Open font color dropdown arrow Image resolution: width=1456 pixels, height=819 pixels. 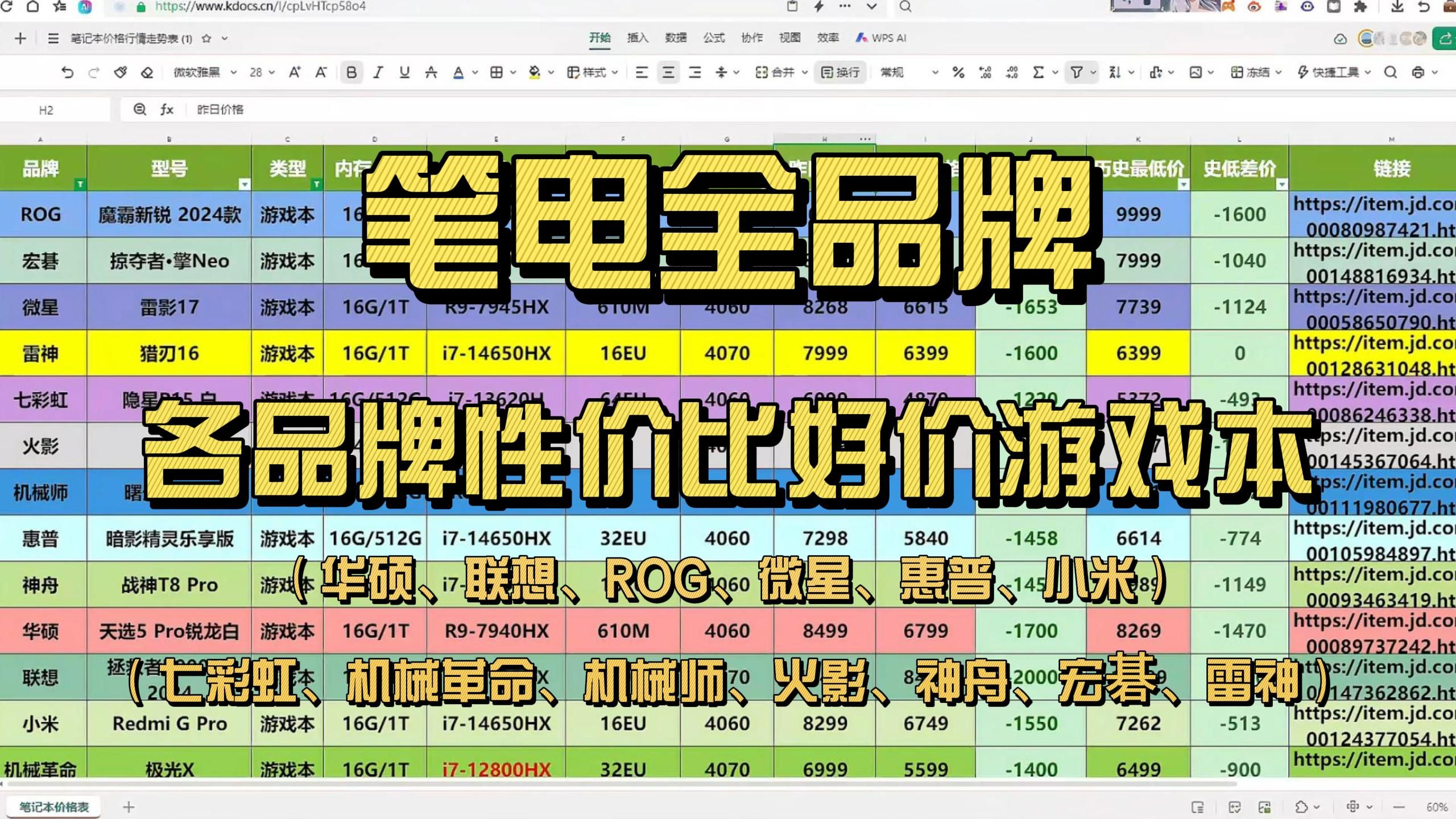(475, 72)
